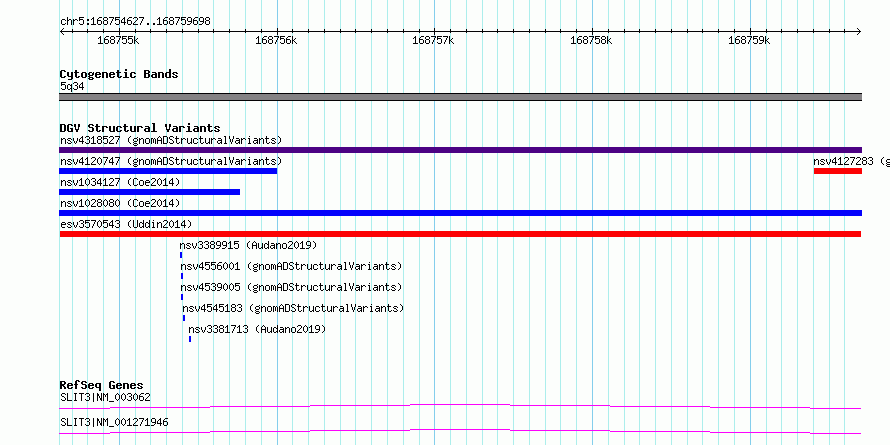Select the nsv1034127 Coe2014 blue bar
Viewport: 890px width, 445px height.
149,192
